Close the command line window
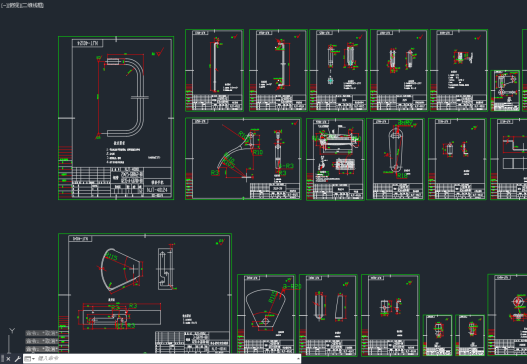 8,359
